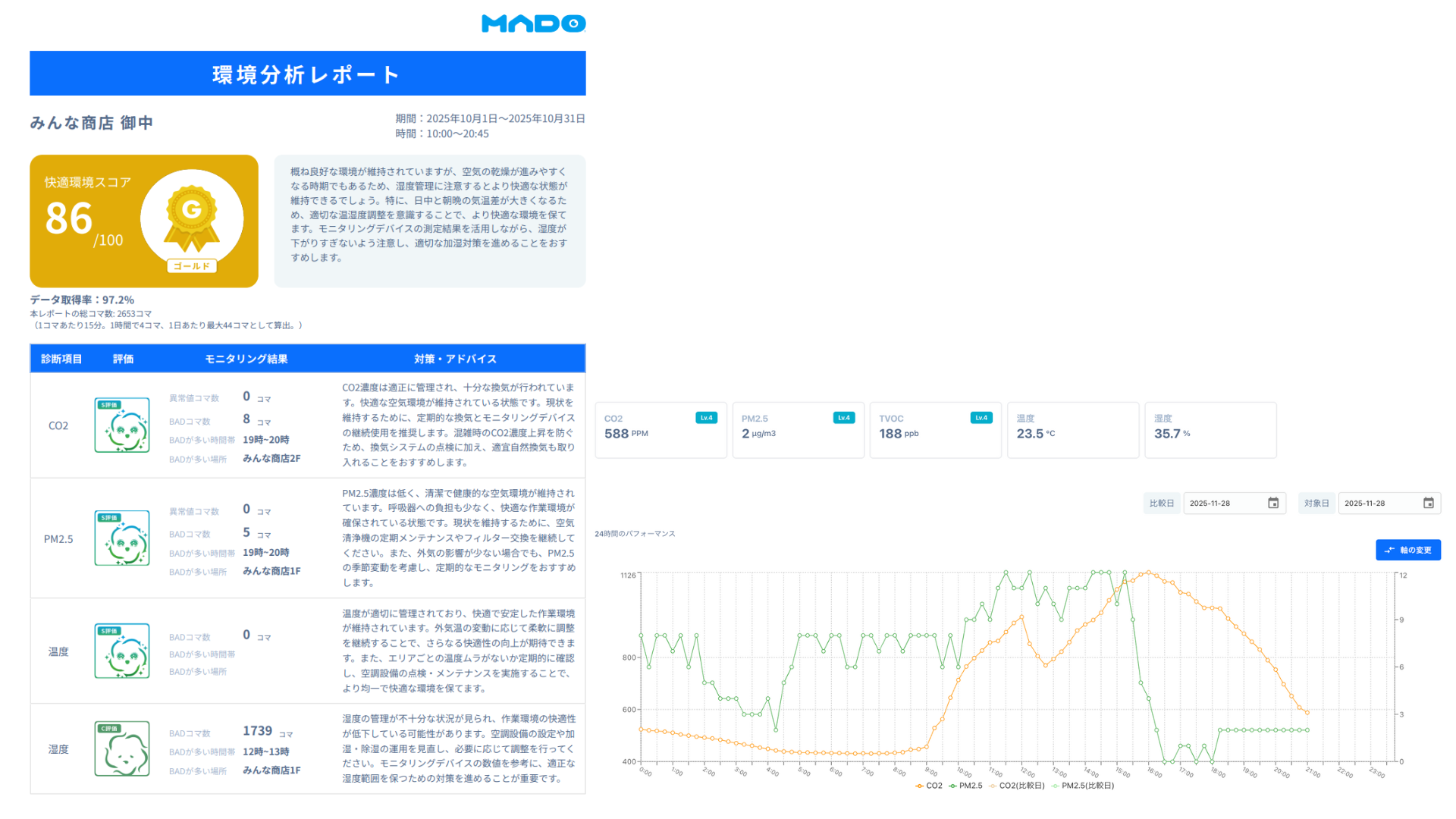Toggle PM2.5(比較日) legend entry
The height and width of the screenshot is (819, 1456).
1083,786
